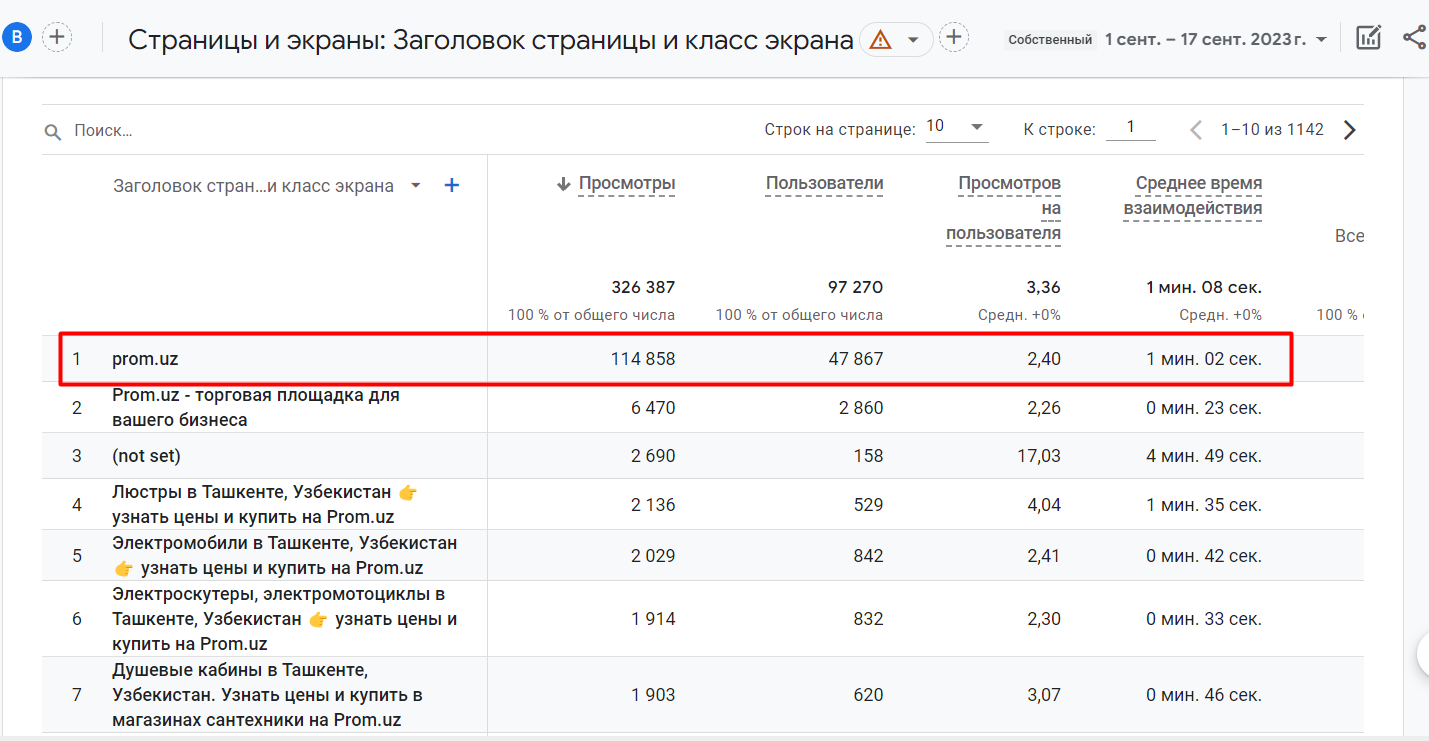This screenshot has height=741, width=1429.
Task: Click views value 6 470
Action: tap(653, 408)
